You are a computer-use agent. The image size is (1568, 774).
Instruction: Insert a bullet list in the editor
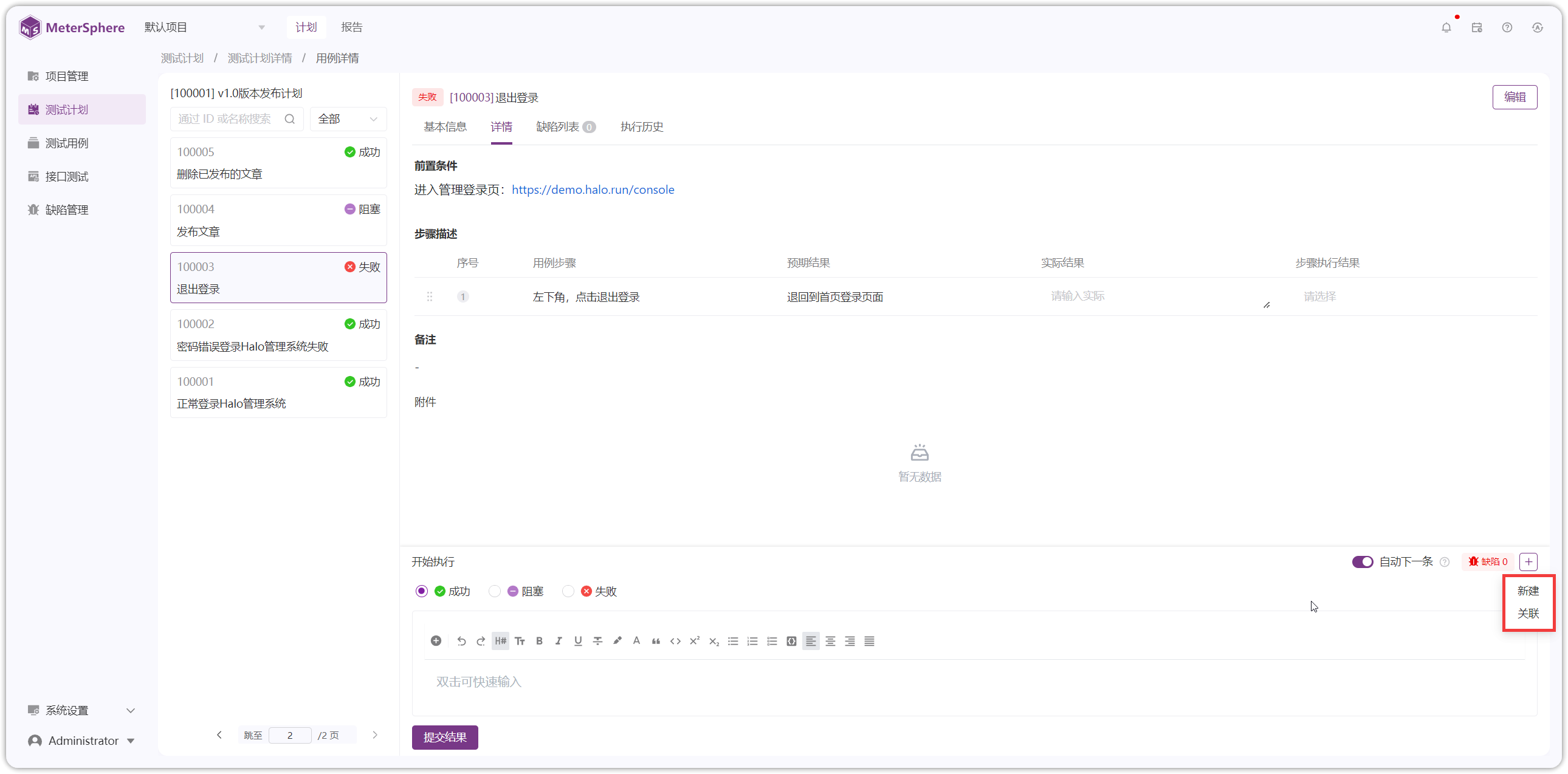(734, 641)
